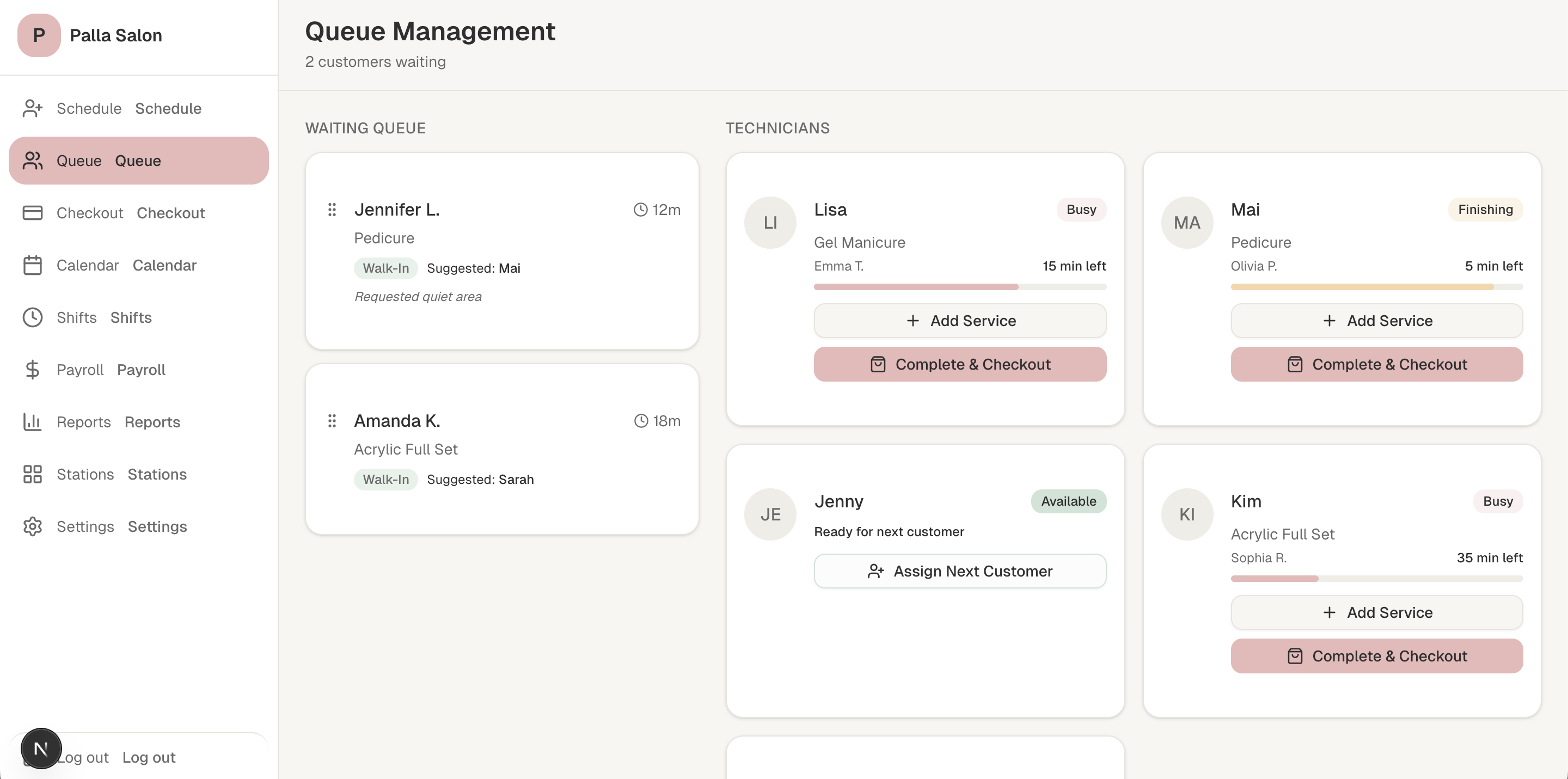Click Log out at the bottom
Viewport: 1568px width, 779px height.
(139, 757)
